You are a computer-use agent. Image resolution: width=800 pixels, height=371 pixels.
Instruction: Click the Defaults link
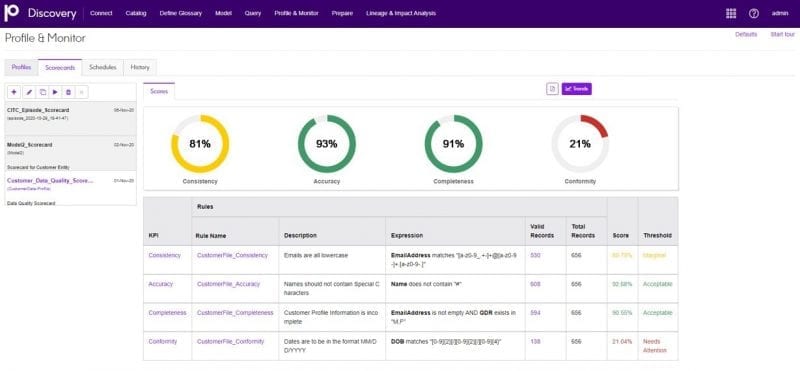(746, 35)
